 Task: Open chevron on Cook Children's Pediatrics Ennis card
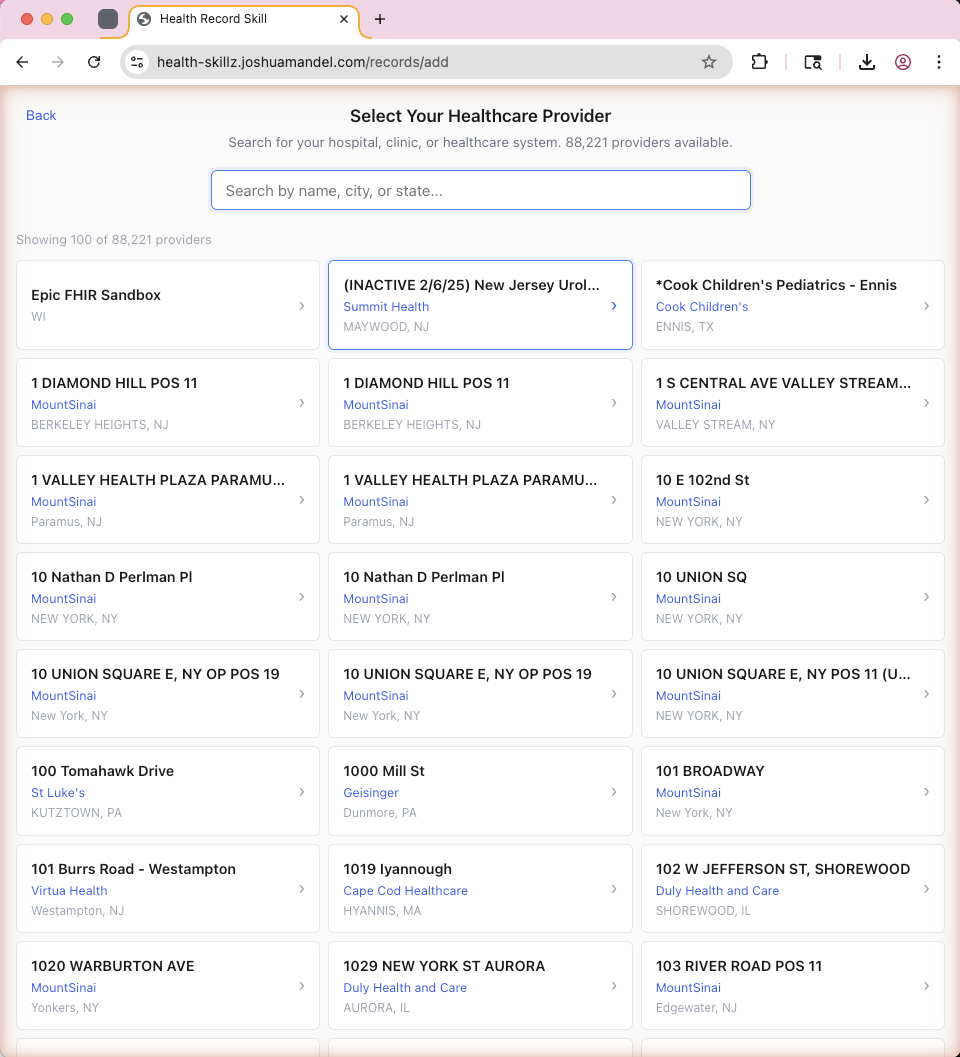tap(926, 305)
